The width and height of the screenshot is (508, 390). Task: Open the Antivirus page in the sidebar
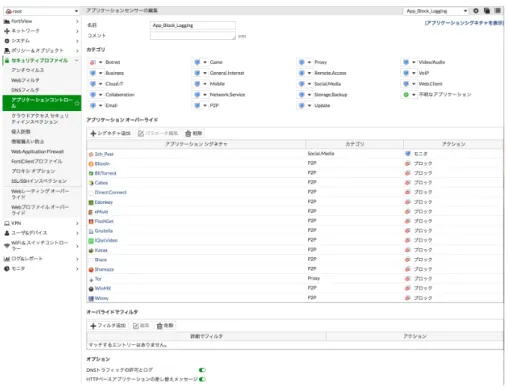click(28, 70)
